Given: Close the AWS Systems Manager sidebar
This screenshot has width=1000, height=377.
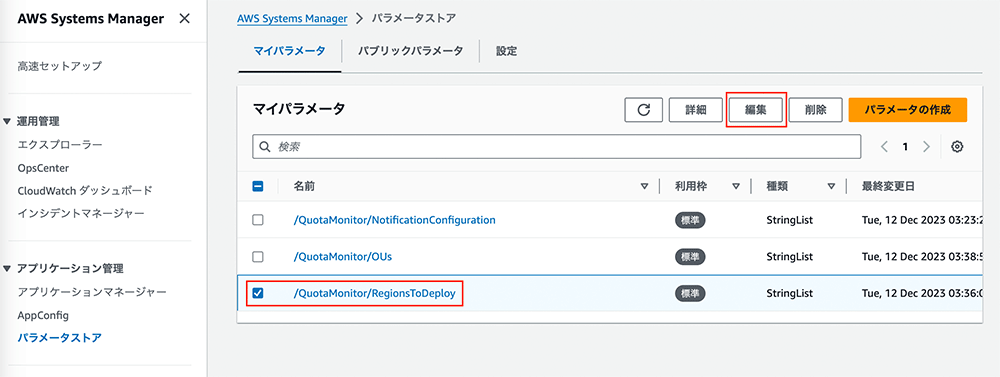Looking at the screenshot, I should (184, 18).
